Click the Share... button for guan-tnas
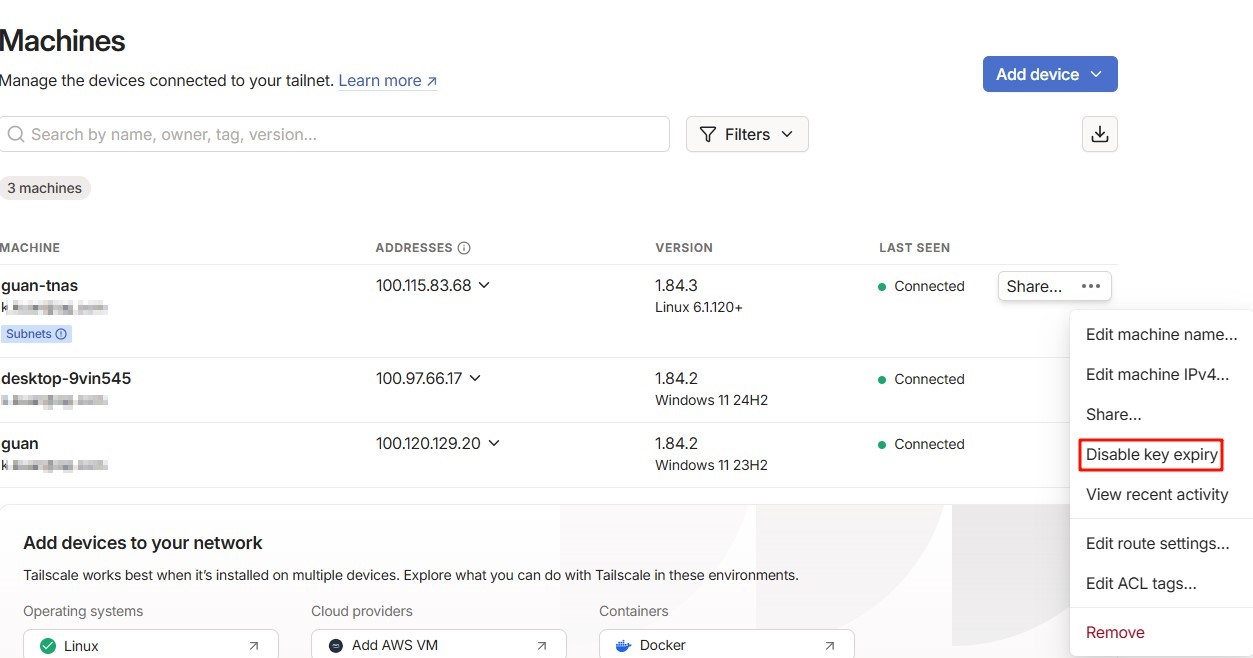Image resolution: width=1253 pixels, height=658 pixels. click(1034, 286)
